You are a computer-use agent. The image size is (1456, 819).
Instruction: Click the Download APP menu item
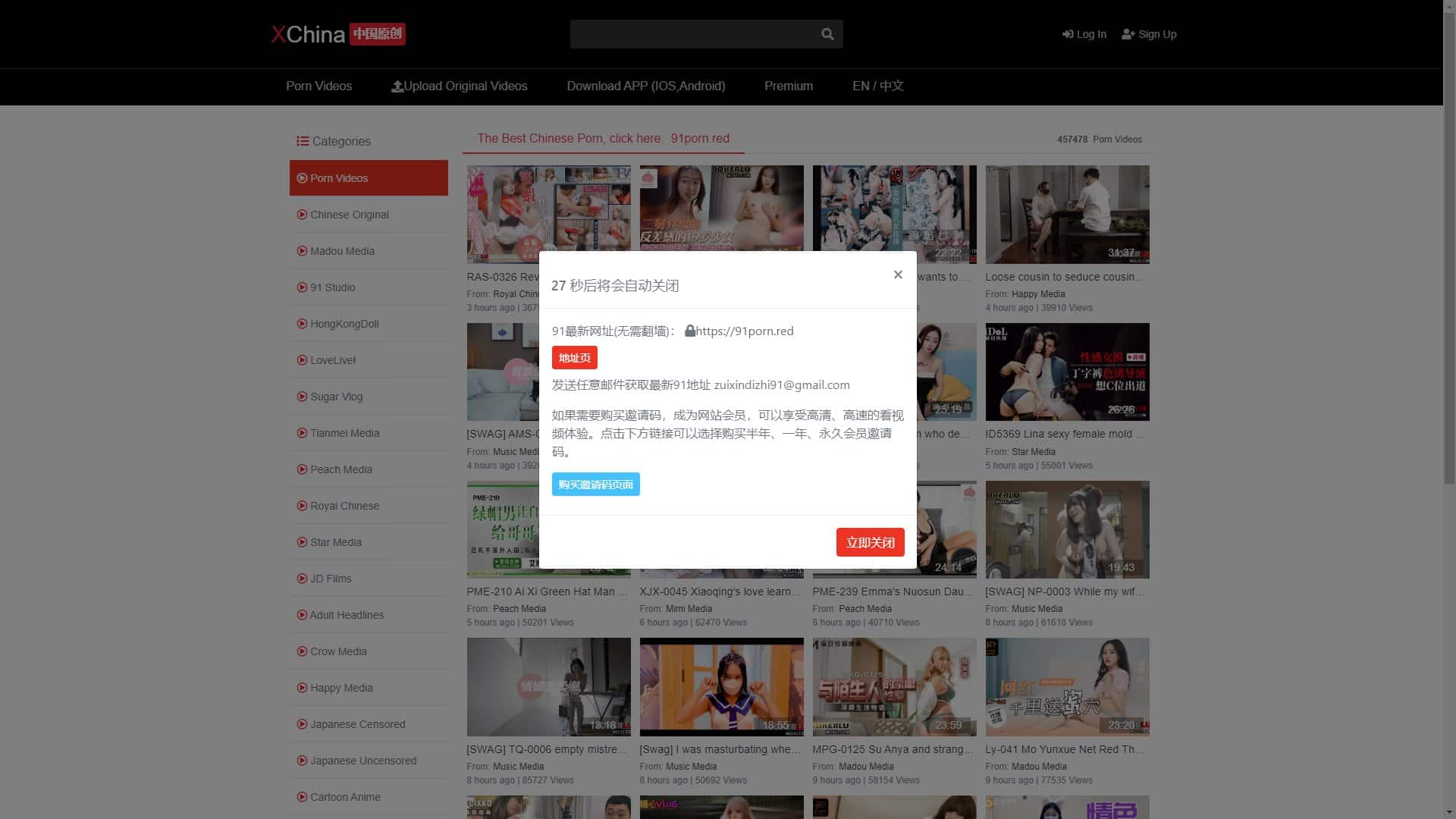tap(646, 86)
